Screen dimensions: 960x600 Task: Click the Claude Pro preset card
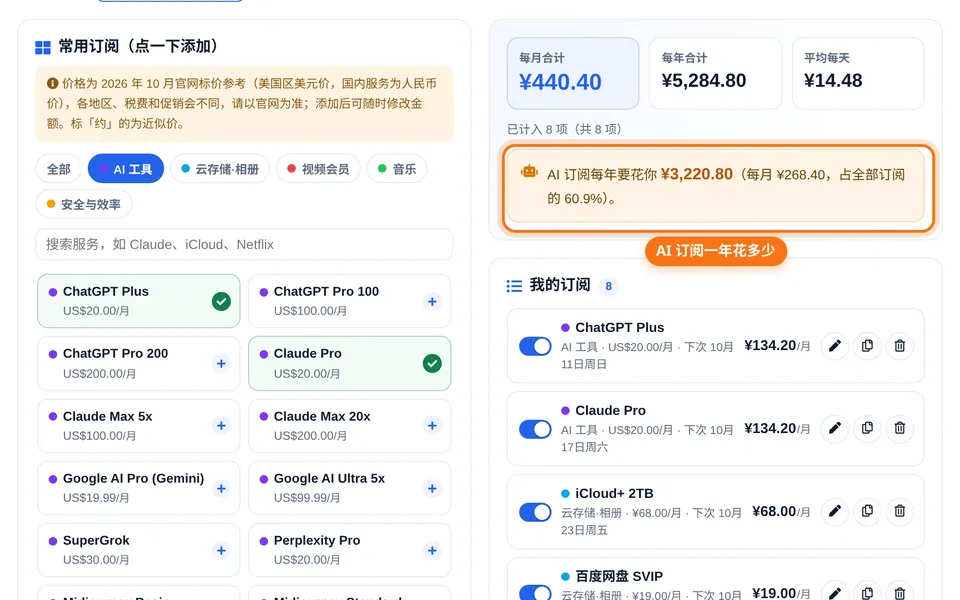click(x=350, y=363)
